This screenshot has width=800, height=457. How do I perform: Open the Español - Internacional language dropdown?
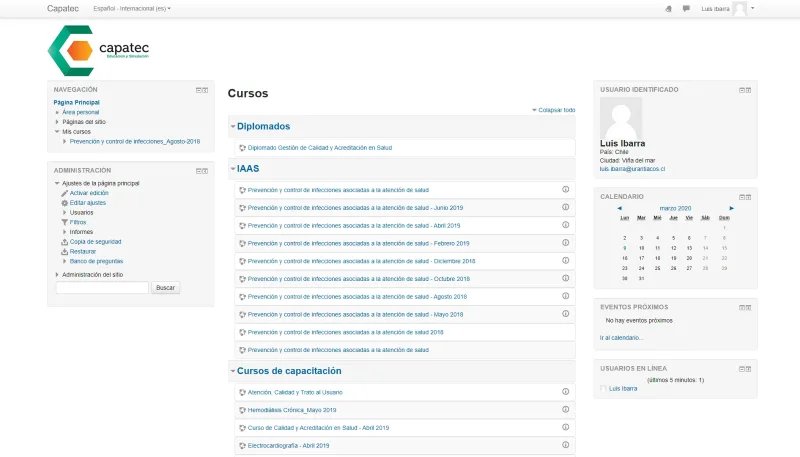[x=132, y=9]
